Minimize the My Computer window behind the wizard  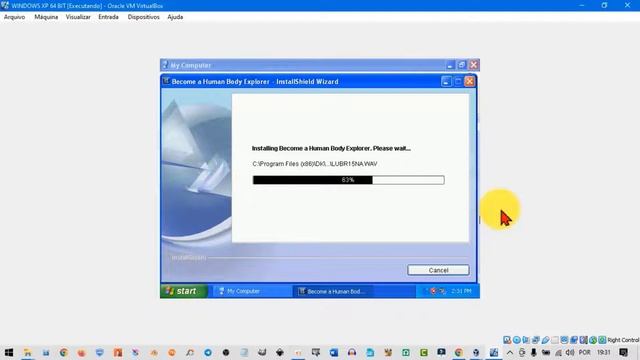pos(450,65)
